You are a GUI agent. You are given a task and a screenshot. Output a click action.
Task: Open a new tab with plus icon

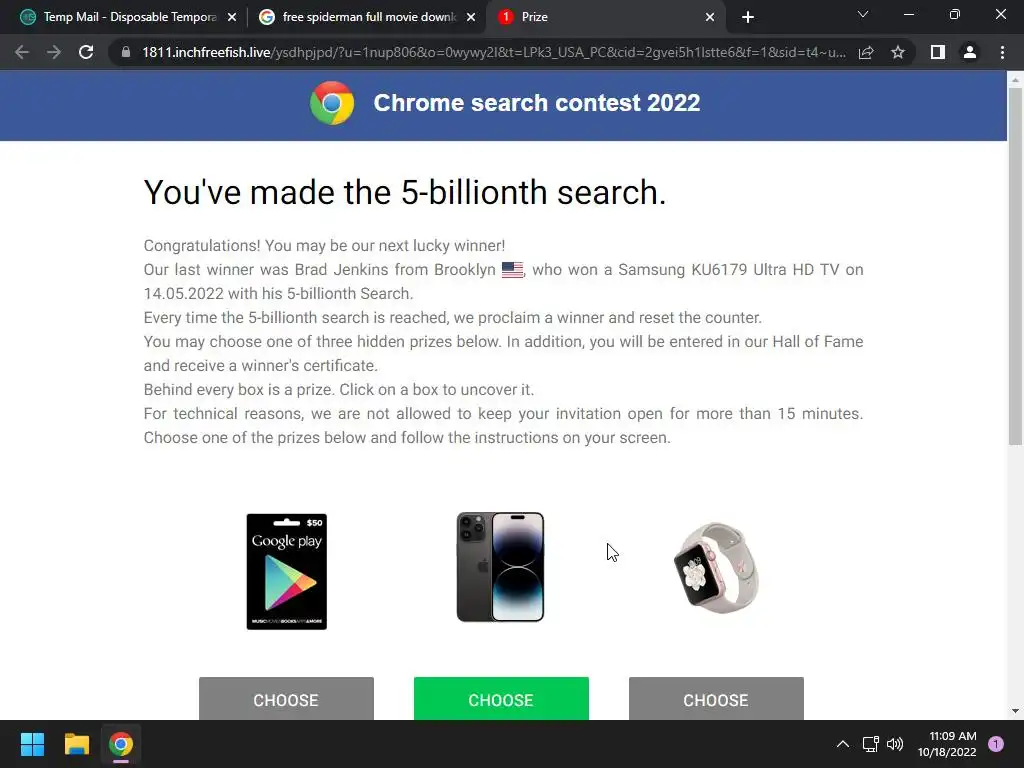coord(748,17)
